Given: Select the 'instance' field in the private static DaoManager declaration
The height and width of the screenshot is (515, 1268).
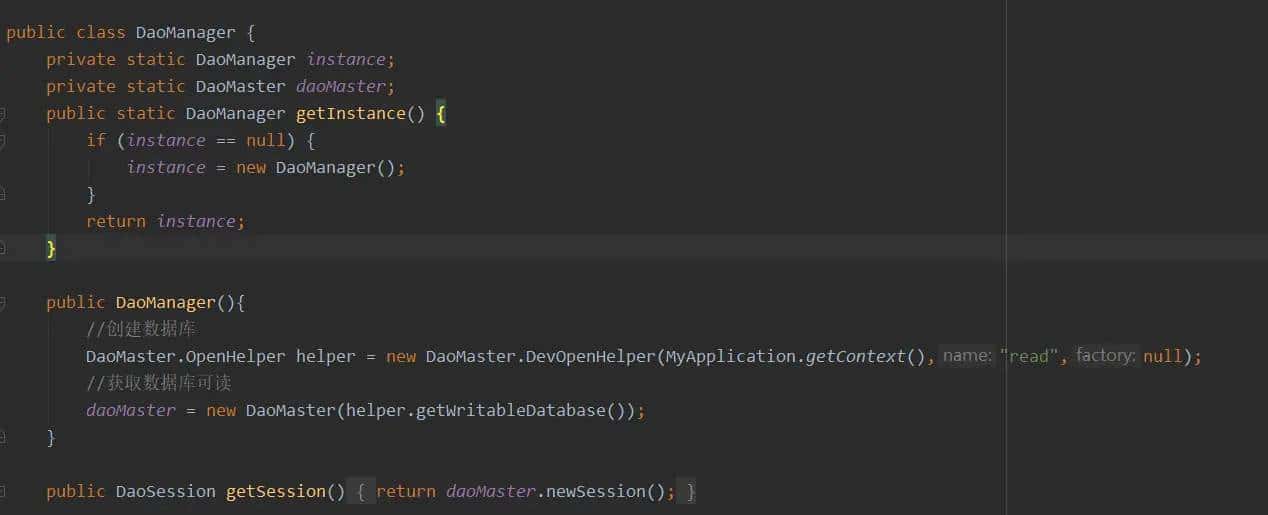Looking at the screenshot, I should [x=346, y=59].
